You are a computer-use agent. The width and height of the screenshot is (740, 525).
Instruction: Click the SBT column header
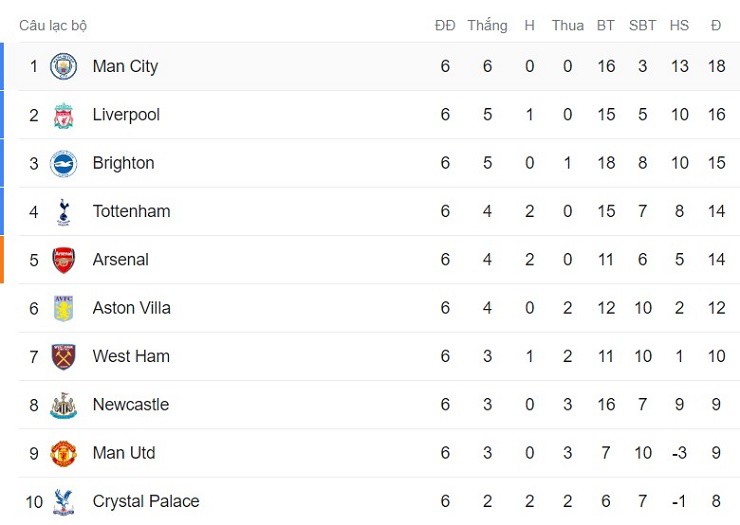(x=642, y=25)
